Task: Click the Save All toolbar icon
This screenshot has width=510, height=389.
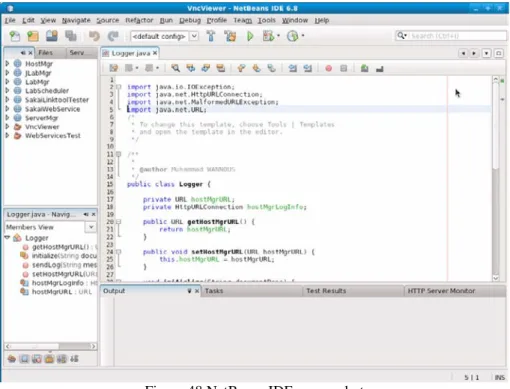Action: pyautogui.click(x=71, y=36)
